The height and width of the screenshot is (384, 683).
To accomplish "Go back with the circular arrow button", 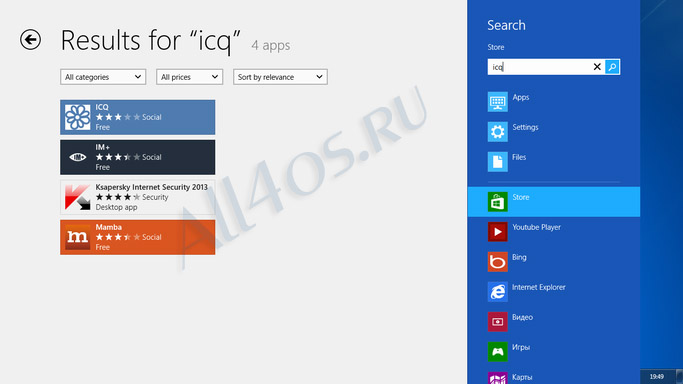I will [x=30, y=40].
